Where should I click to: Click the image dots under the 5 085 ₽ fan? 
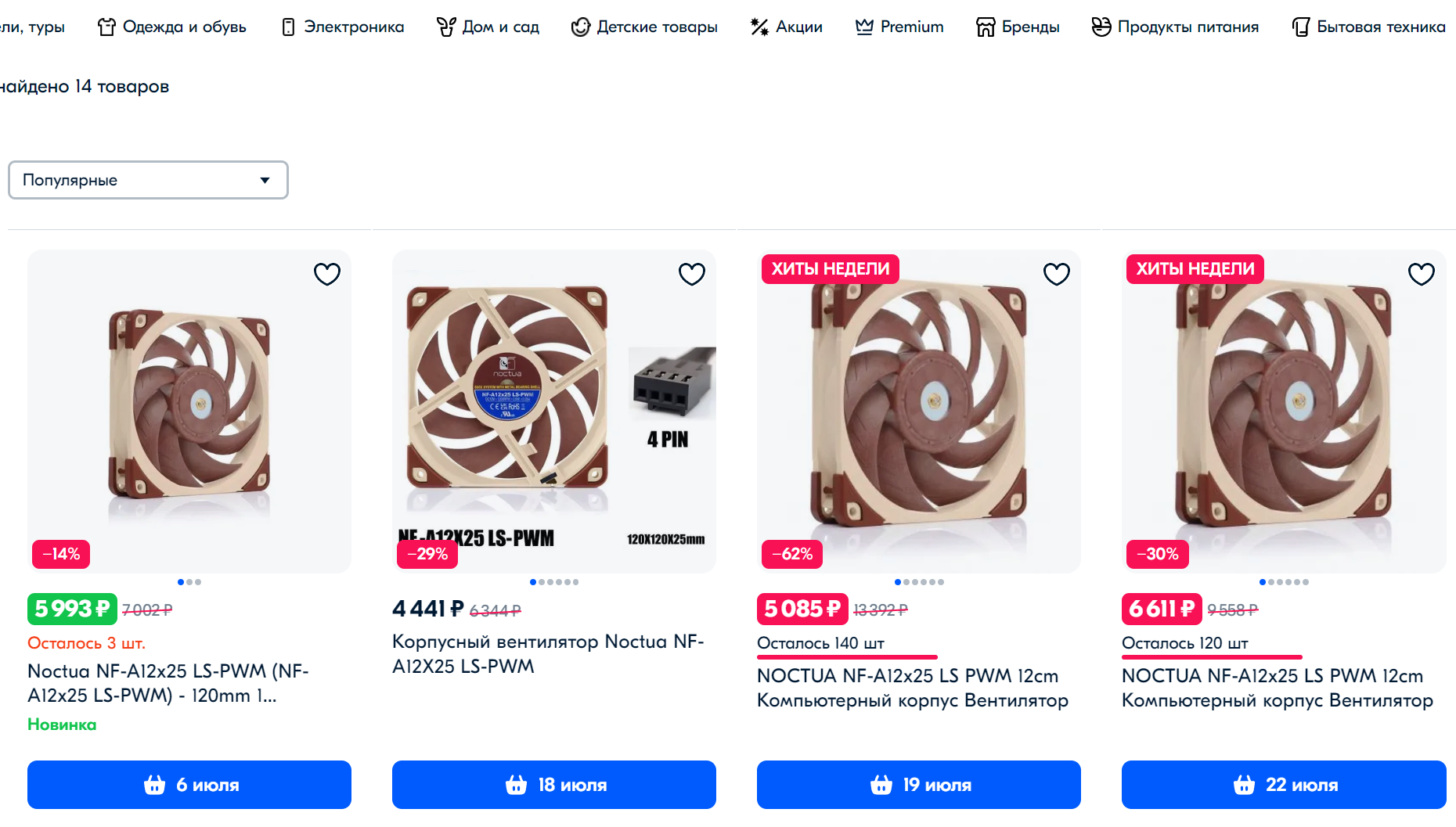tap(919, 582)
